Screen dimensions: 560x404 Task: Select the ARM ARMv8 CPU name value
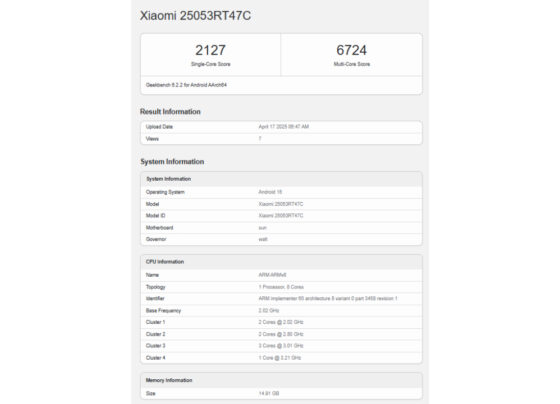coord(272,275)
